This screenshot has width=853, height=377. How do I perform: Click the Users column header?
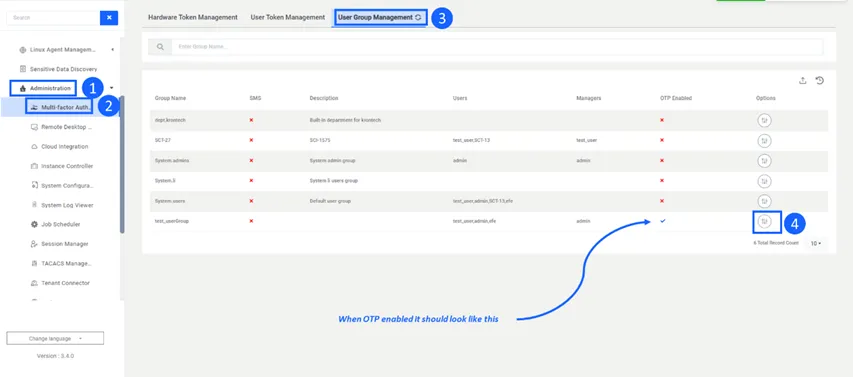[x=459, y=98]
